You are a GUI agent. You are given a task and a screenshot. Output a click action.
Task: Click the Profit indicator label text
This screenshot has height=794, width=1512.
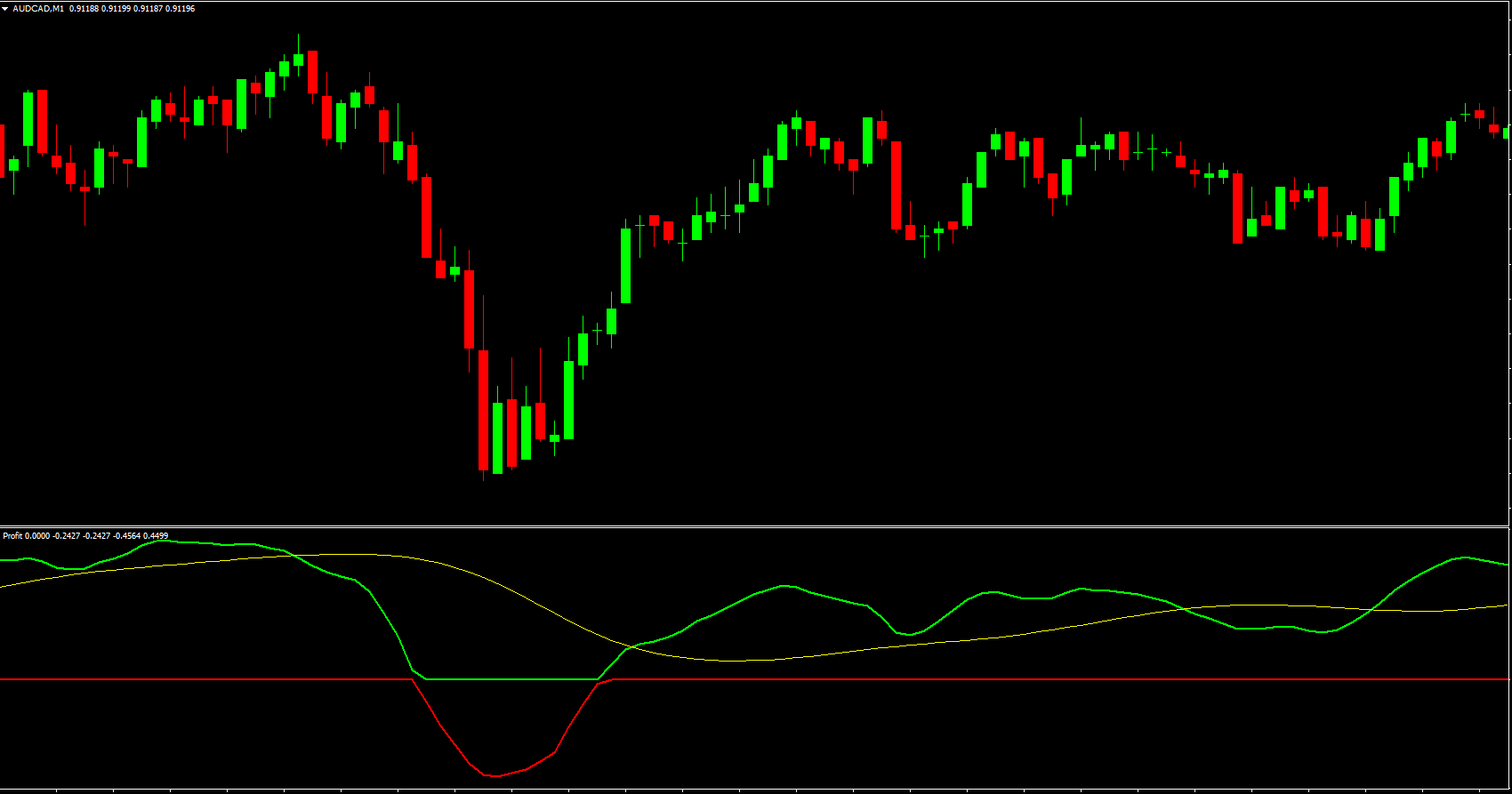point(12,536)
